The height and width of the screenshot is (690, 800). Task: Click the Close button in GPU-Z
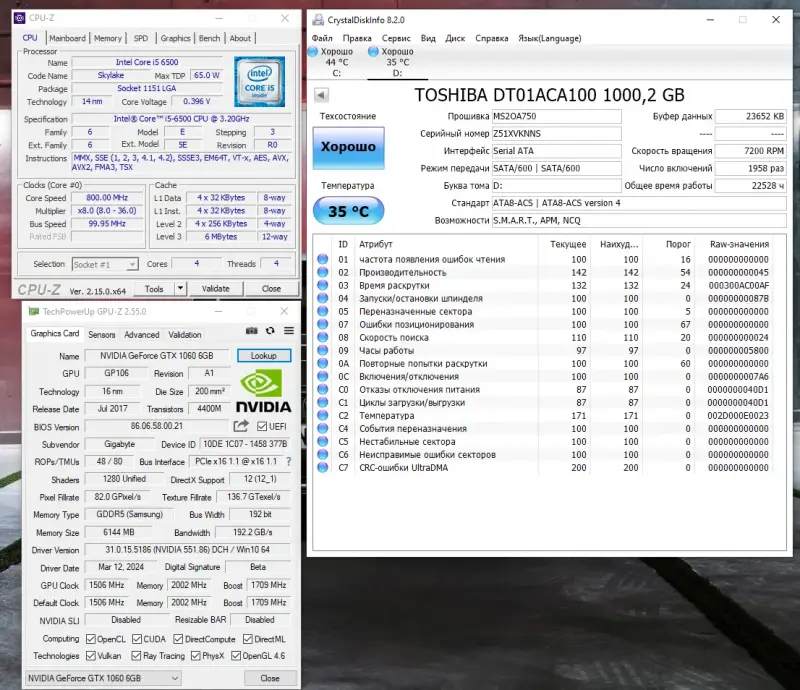pos(270,678)
